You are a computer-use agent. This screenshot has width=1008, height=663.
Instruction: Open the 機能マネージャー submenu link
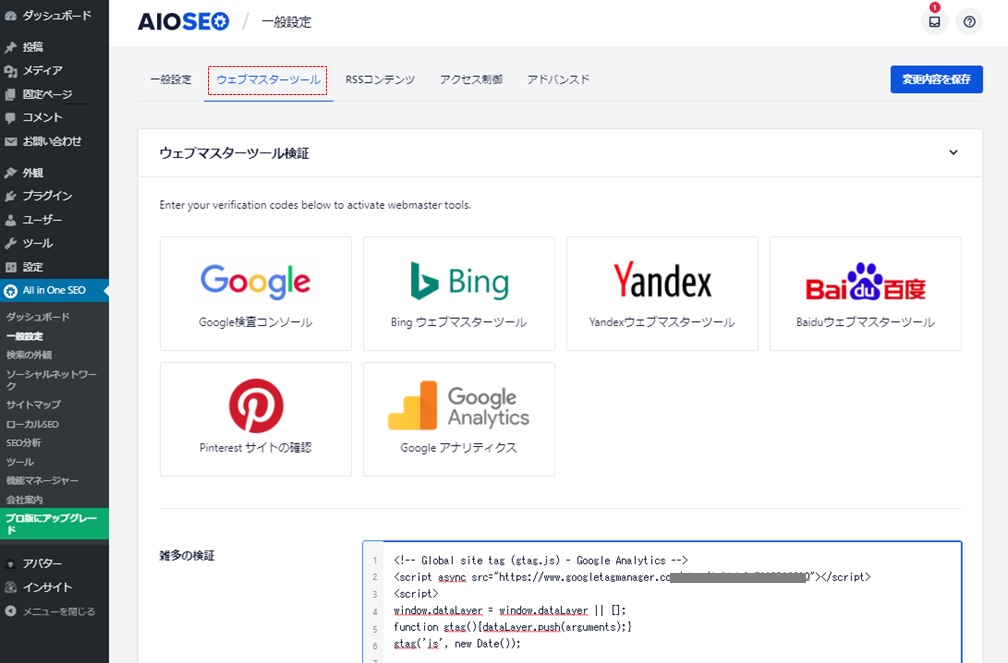(x=42, y=480)
